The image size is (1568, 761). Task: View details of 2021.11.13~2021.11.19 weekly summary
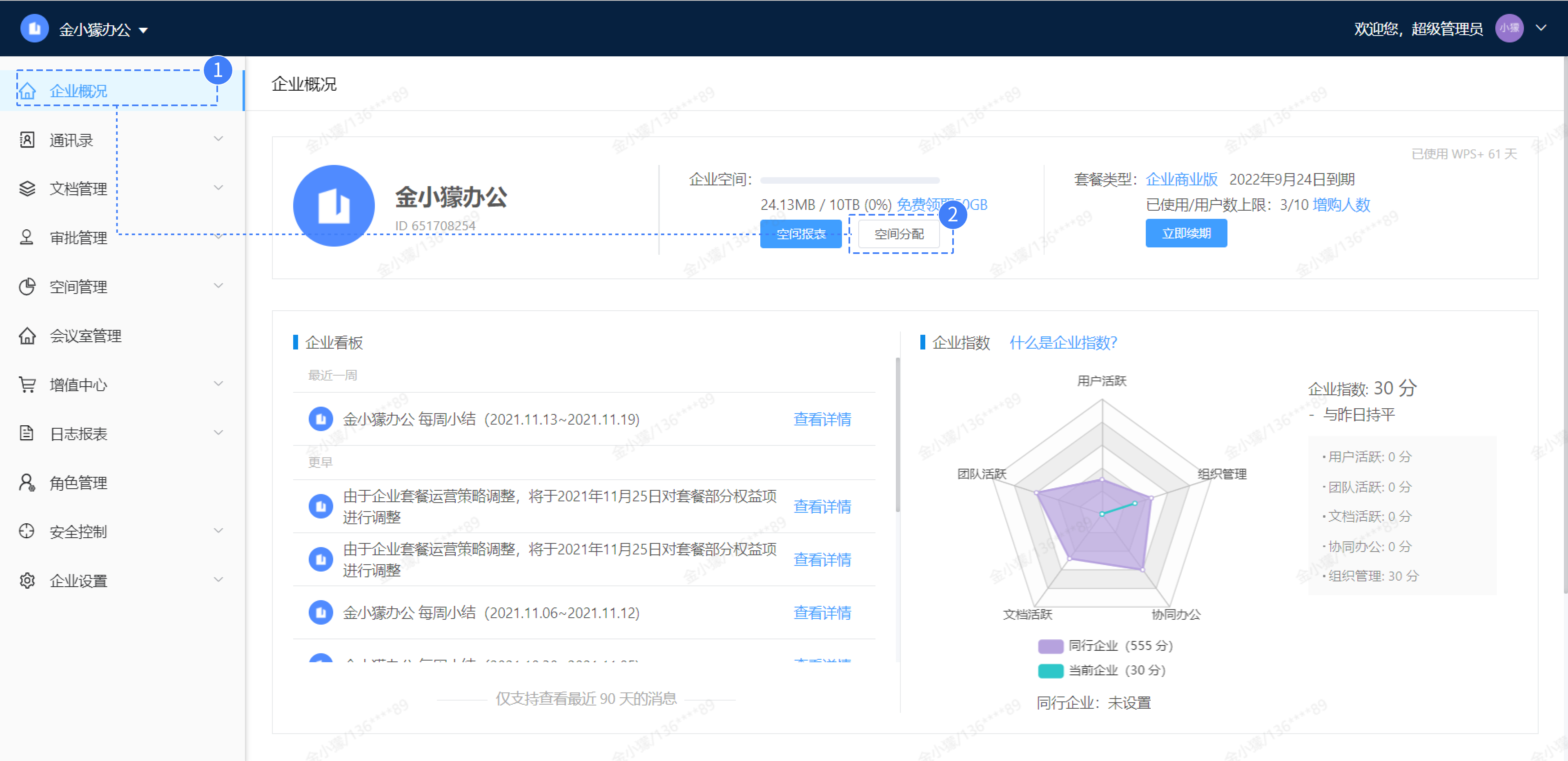click(x=822, y=419)
